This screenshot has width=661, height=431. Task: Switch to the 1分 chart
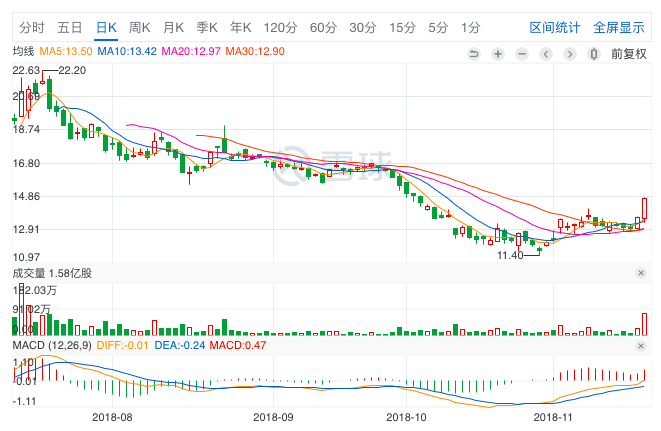pos(470,28)
